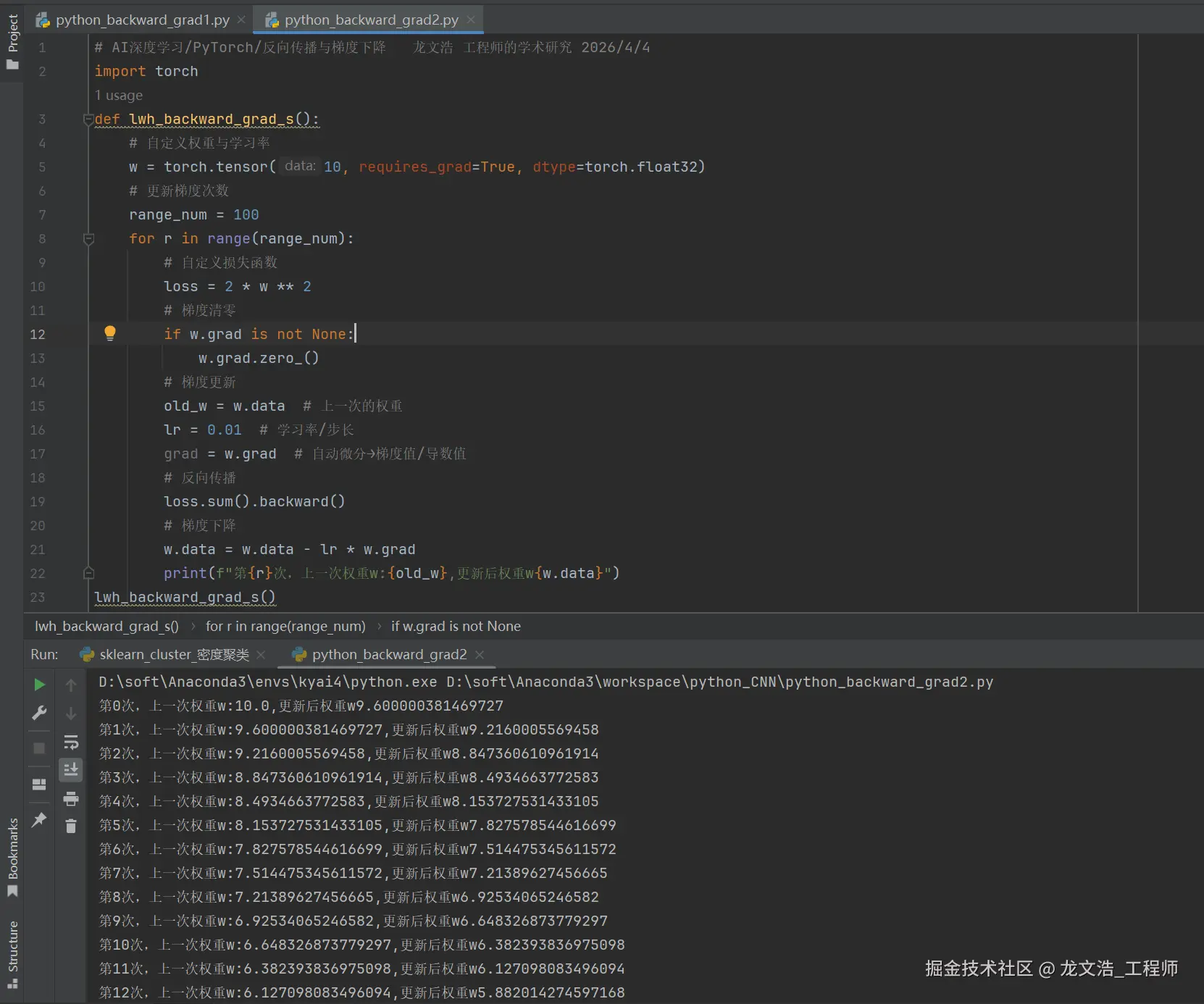Screen dimensions: 1204x1004
Task: Collapse the for loop fold at line 8
Action: click(88, 238)
